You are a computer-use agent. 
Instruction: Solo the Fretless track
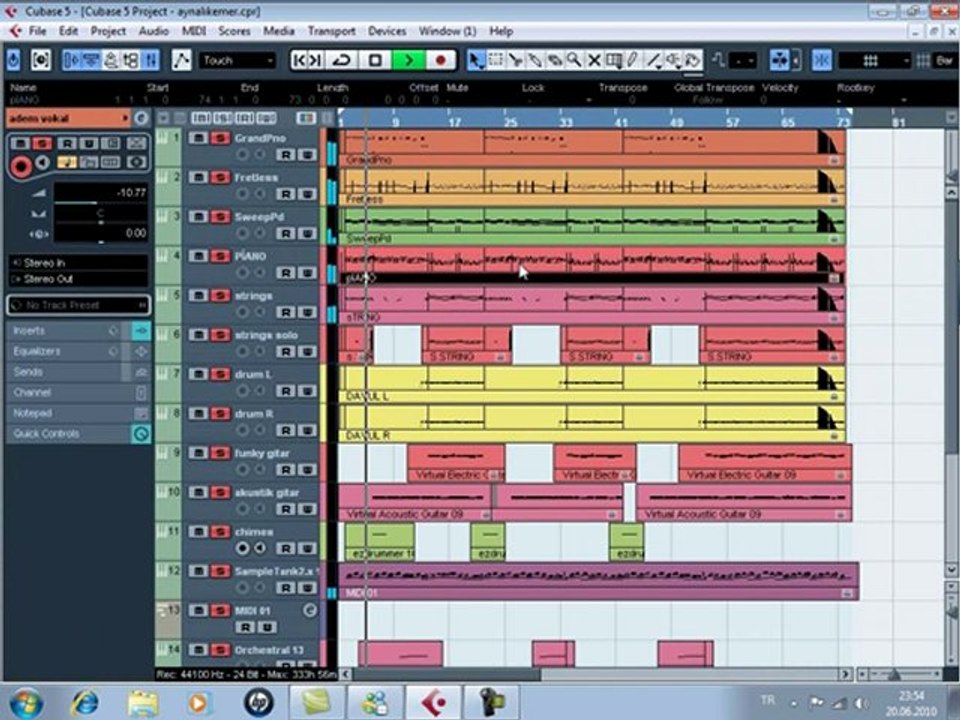220,178
